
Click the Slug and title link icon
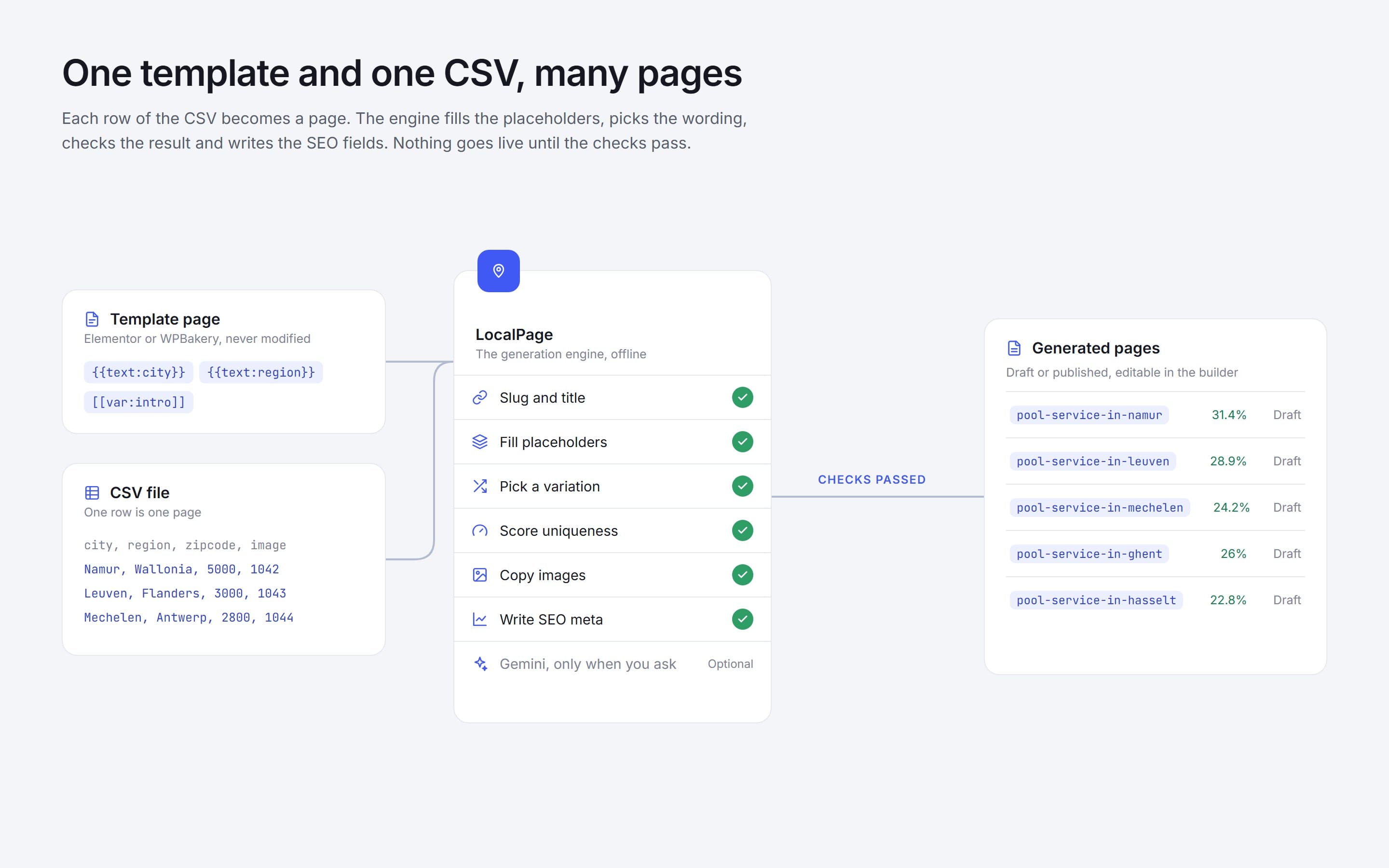click(x=480, y=397)
